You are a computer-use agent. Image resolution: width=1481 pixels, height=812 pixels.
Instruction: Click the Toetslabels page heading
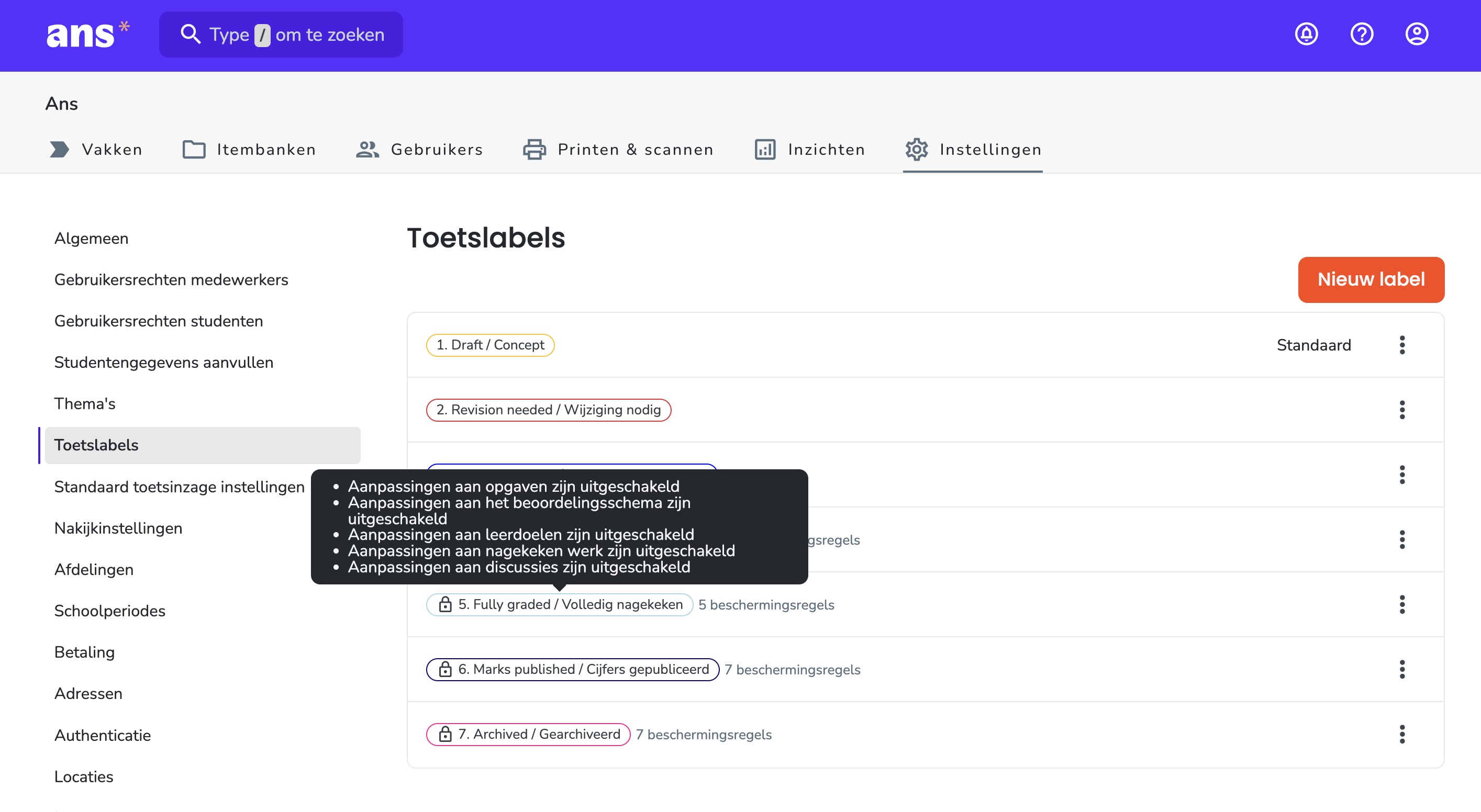[486, 238]
